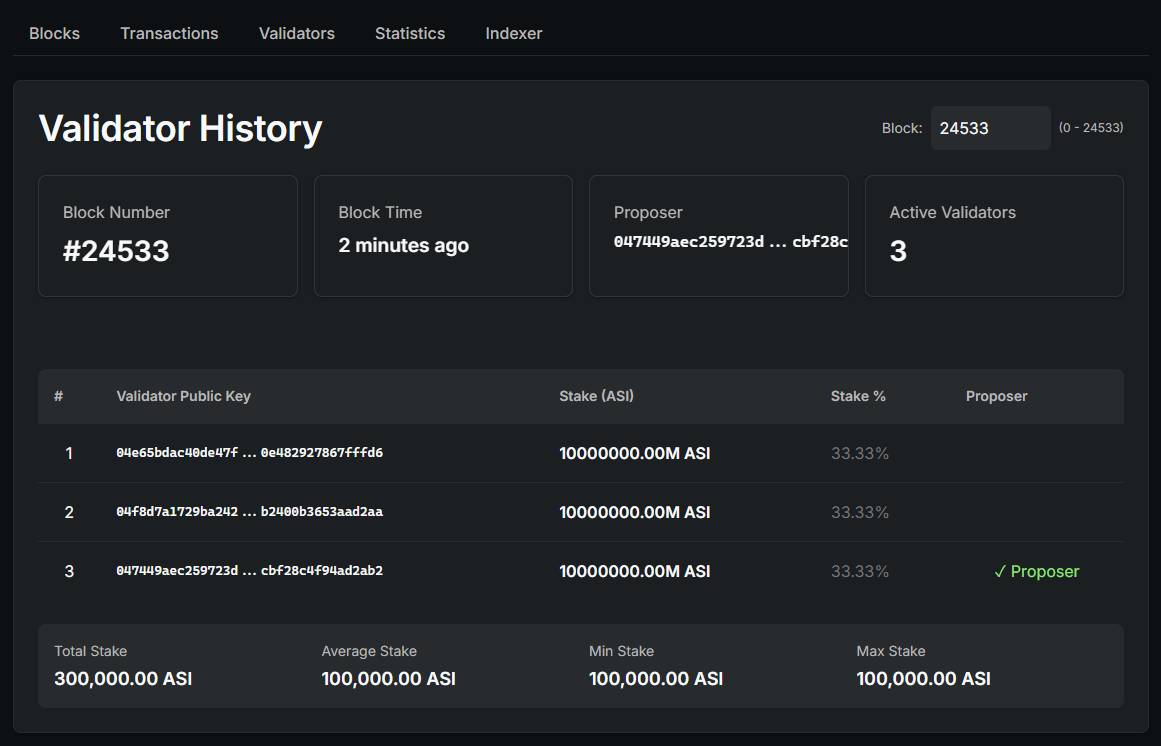The width and height of the screenshot is (1161, 746).
Task: Open the Transactions tab
Action: pos(168,33)
